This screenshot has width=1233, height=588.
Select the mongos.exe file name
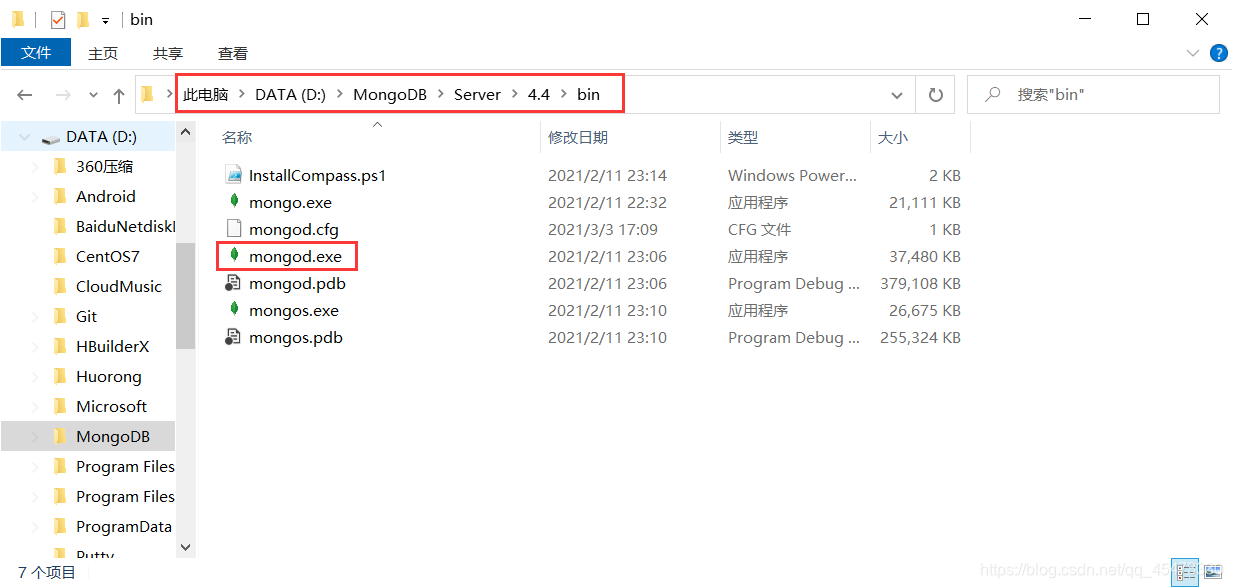pos(294,311)
